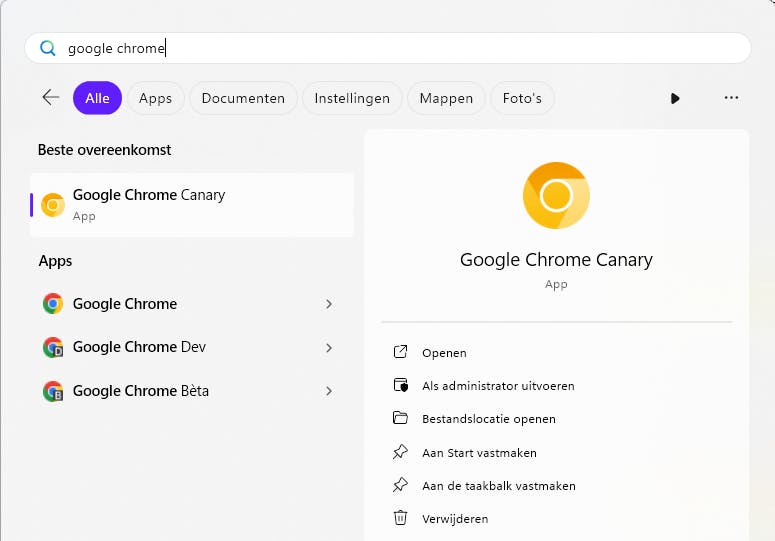Click Verwijderen to uninstall the app
This screenshot has width=775, height=541.
pyautogui.click(x=455, y=518)
